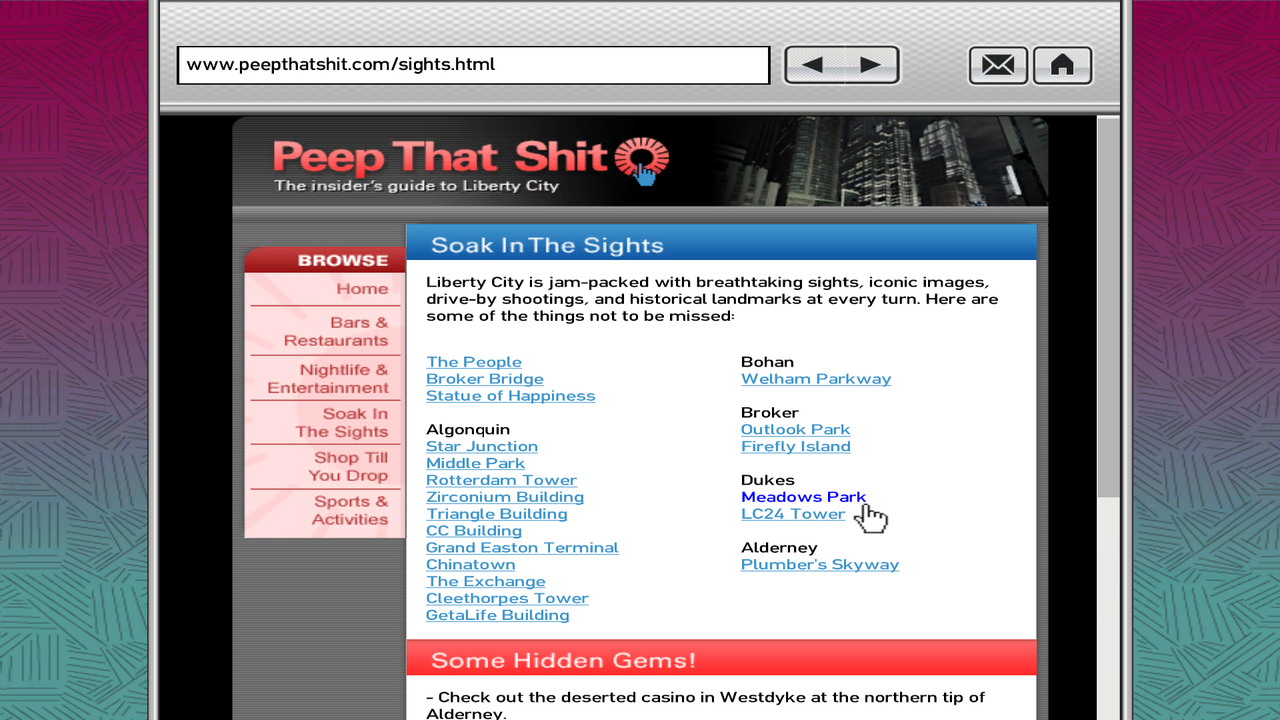This screenshot has width=1280, height=720.
Task: Open the Triangle Building link
Action: (x=497, y=514)
